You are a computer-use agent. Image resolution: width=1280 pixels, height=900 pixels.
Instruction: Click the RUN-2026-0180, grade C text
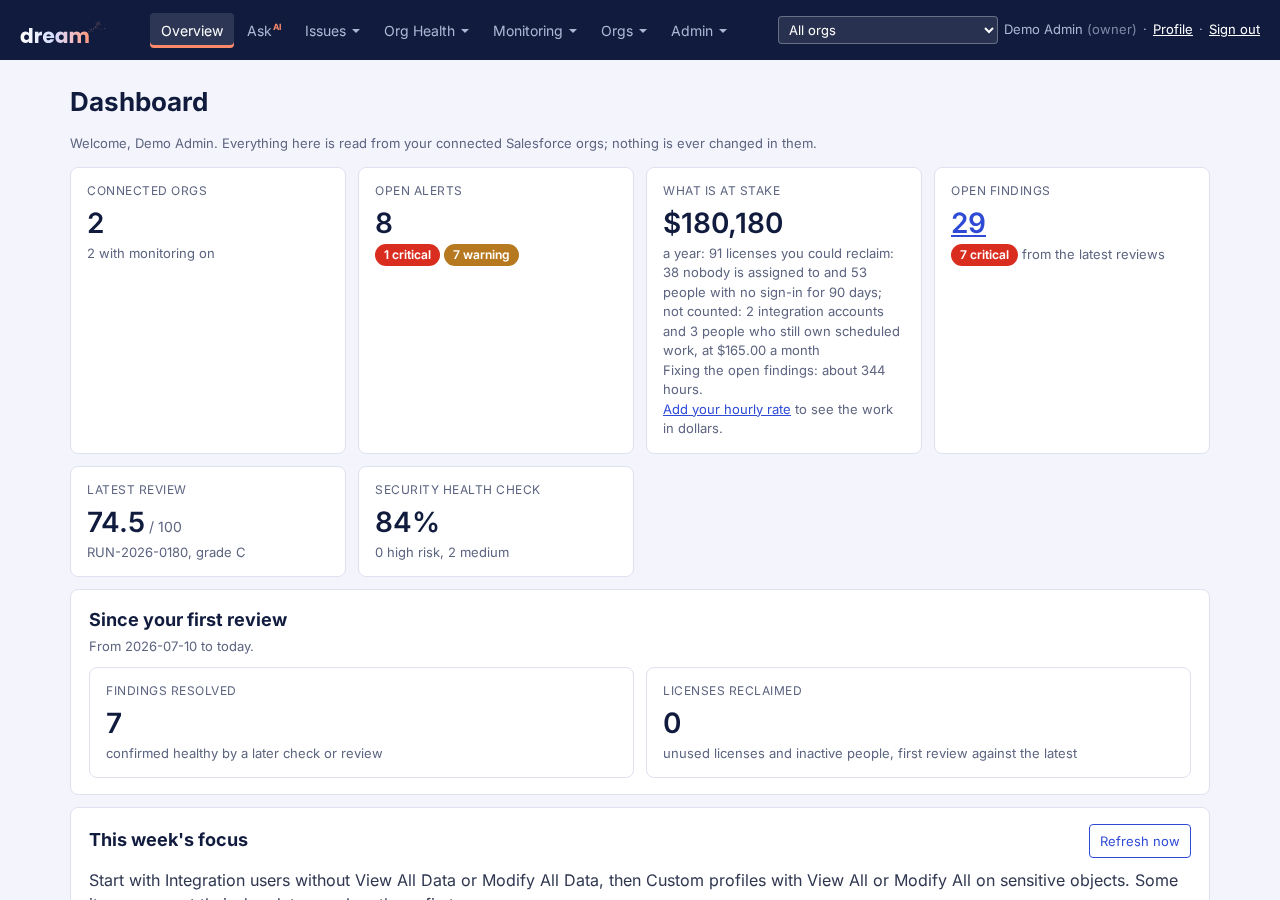(166, 552)
